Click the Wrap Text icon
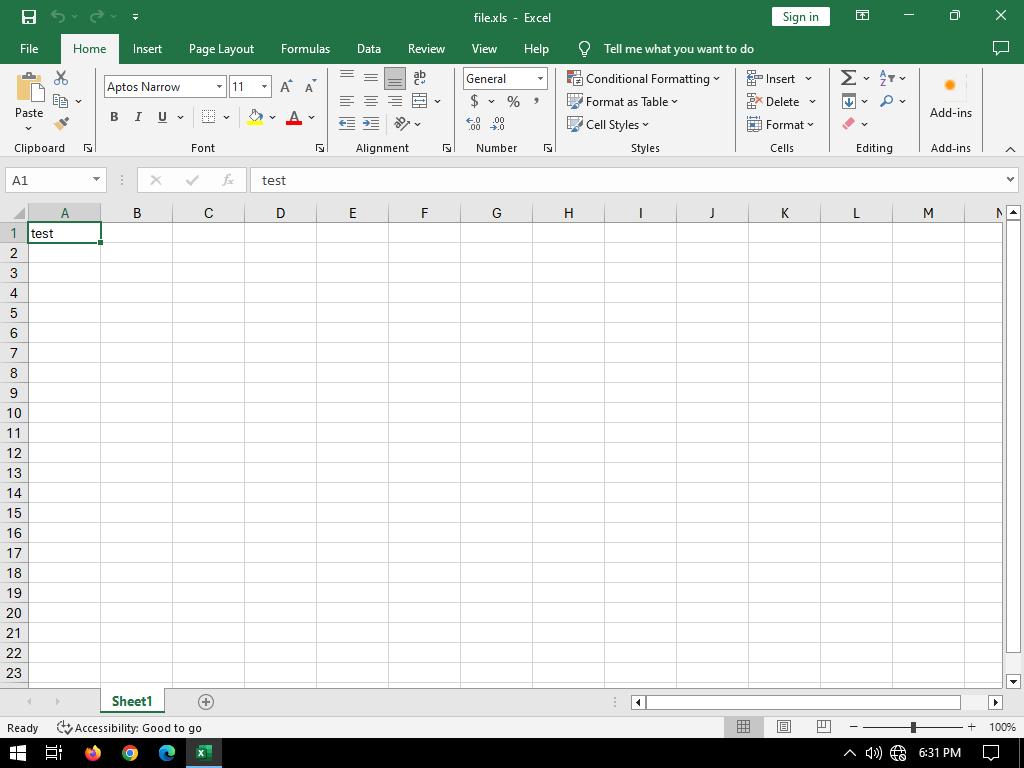This screenshot has width=1024, height=768. [420, 78]
